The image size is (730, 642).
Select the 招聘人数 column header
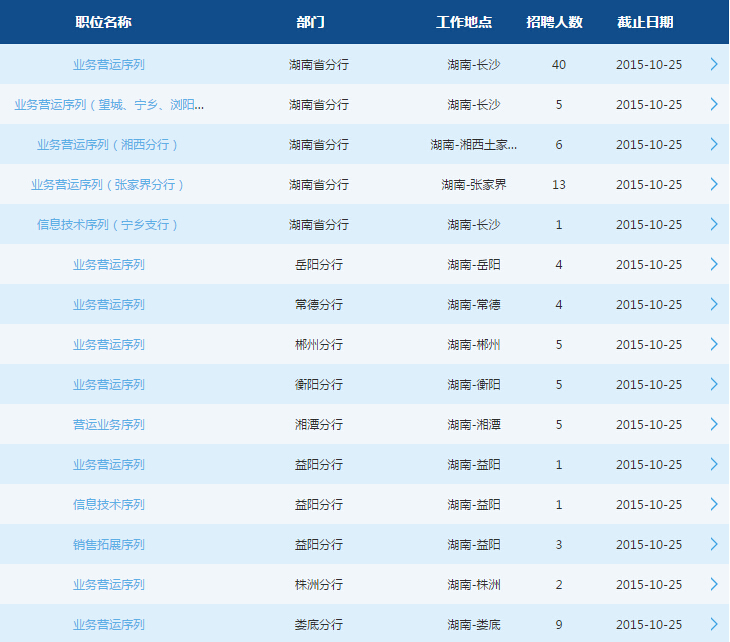[555, 22]
